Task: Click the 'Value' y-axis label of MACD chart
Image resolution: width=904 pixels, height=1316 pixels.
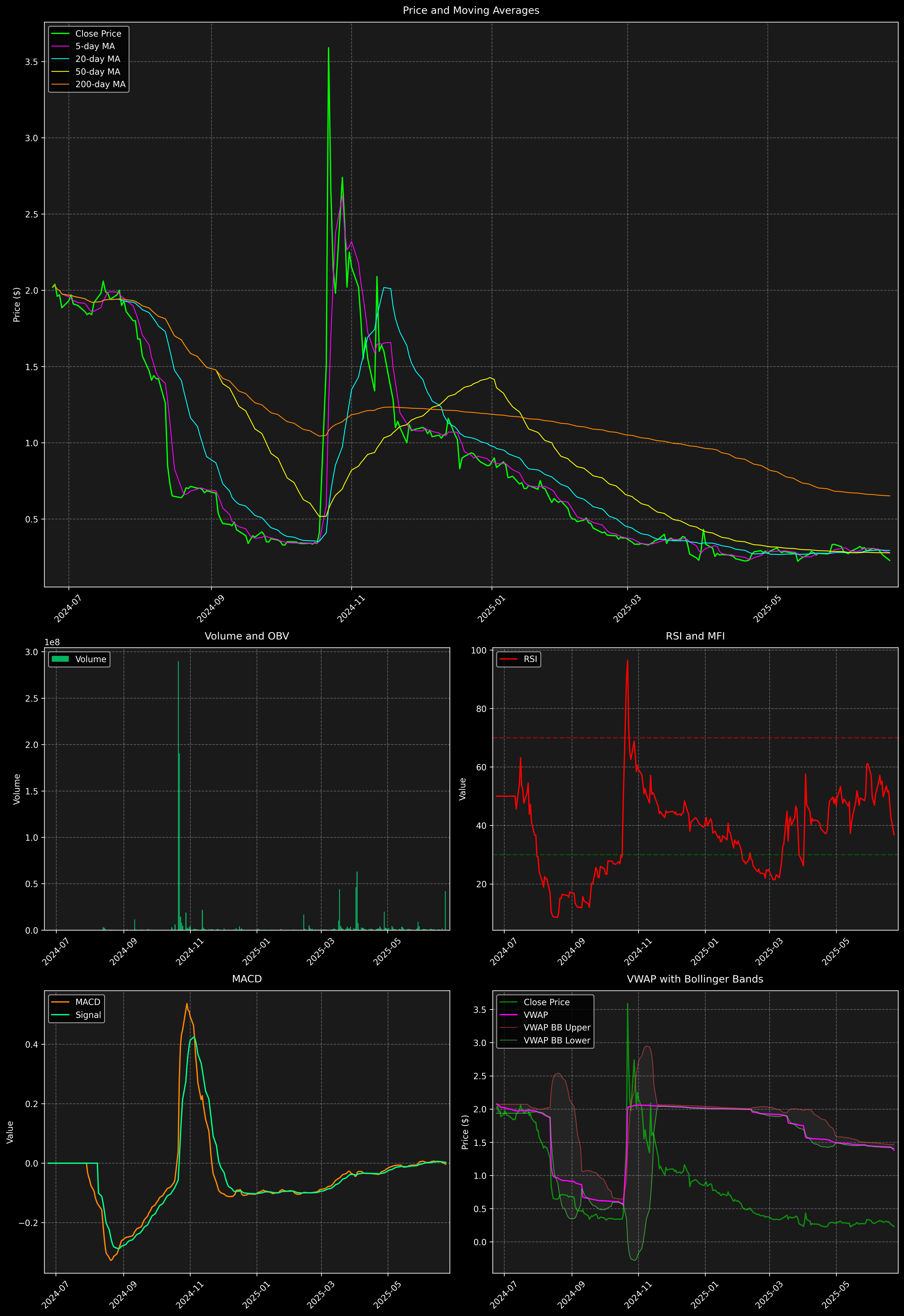Action: [10, 1132]
